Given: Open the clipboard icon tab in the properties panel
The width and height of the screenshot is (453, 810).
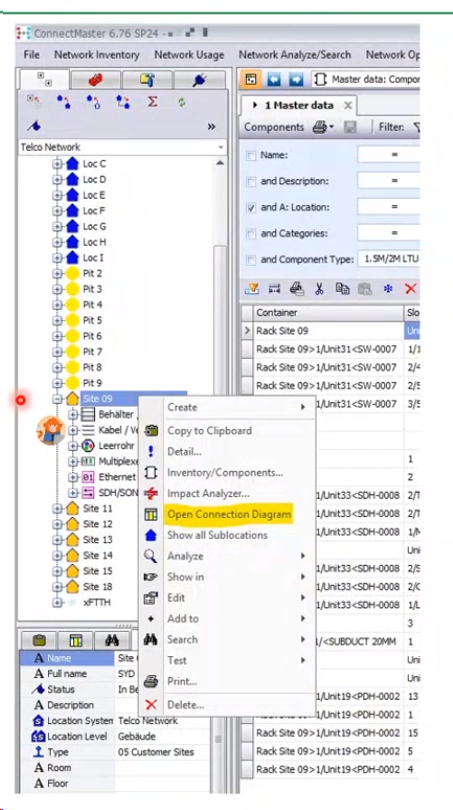Looking at the screenshot, I should (38, 641).
